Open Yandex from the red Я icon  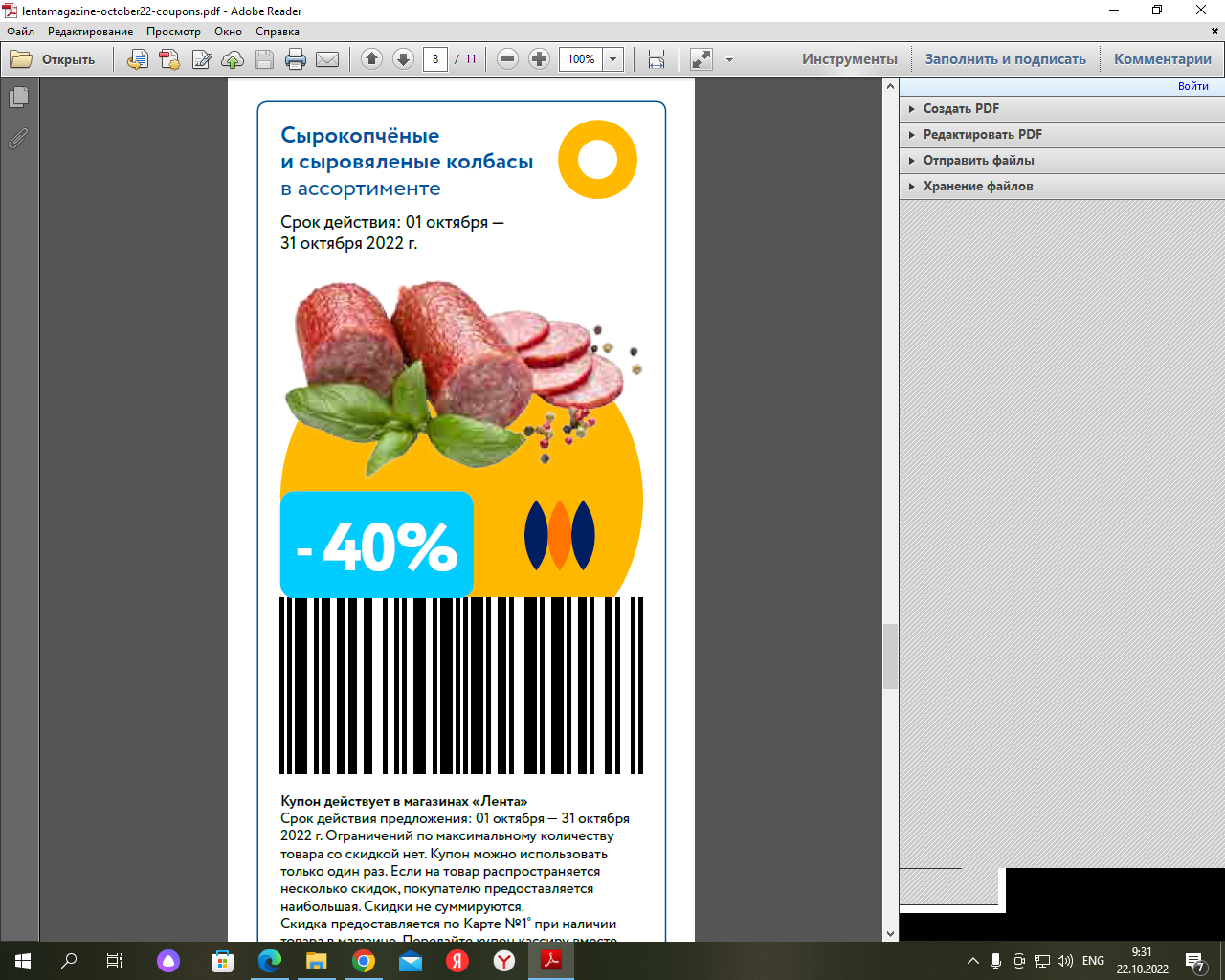pyautogui.click(x=457, y=961)
